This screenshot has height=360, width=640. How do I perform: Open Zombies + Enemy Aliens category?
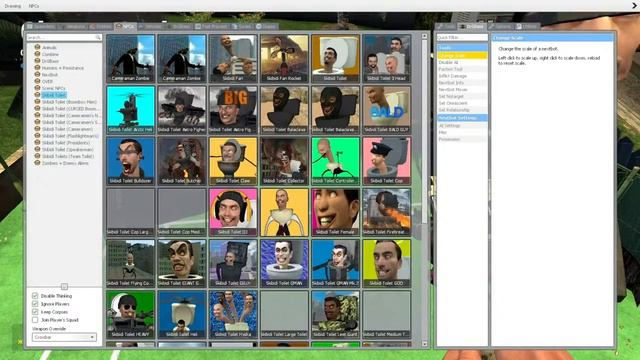point(65,163)
